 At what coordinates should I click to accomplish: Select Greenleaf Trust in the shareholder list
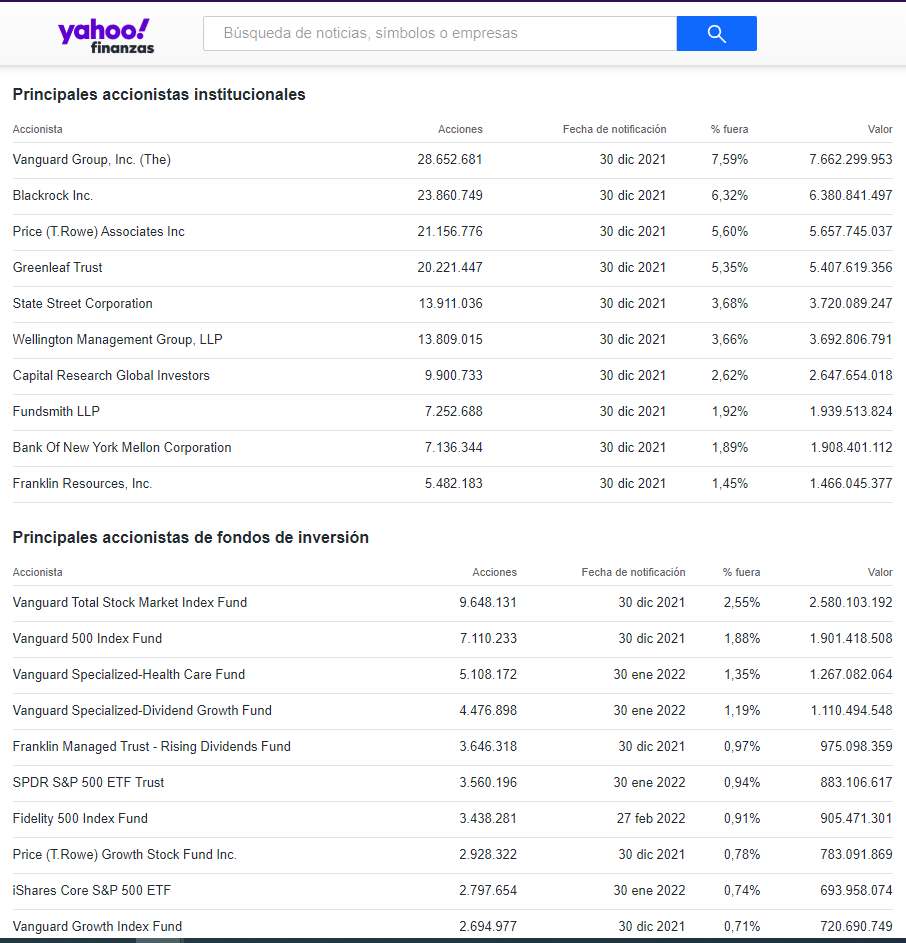pyautogui.click(x=58, y=268)
